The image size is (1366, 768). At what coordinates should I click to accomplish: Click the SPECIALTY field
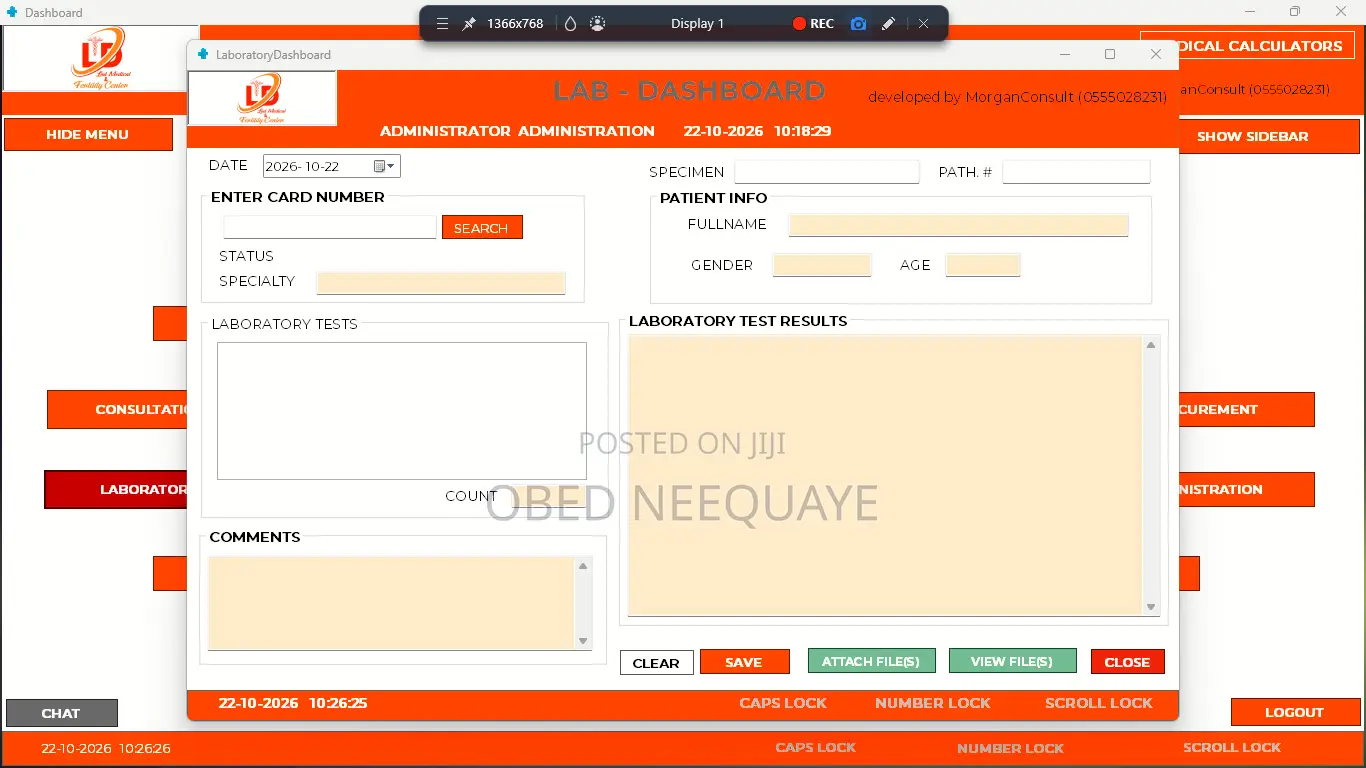[441, 282]
